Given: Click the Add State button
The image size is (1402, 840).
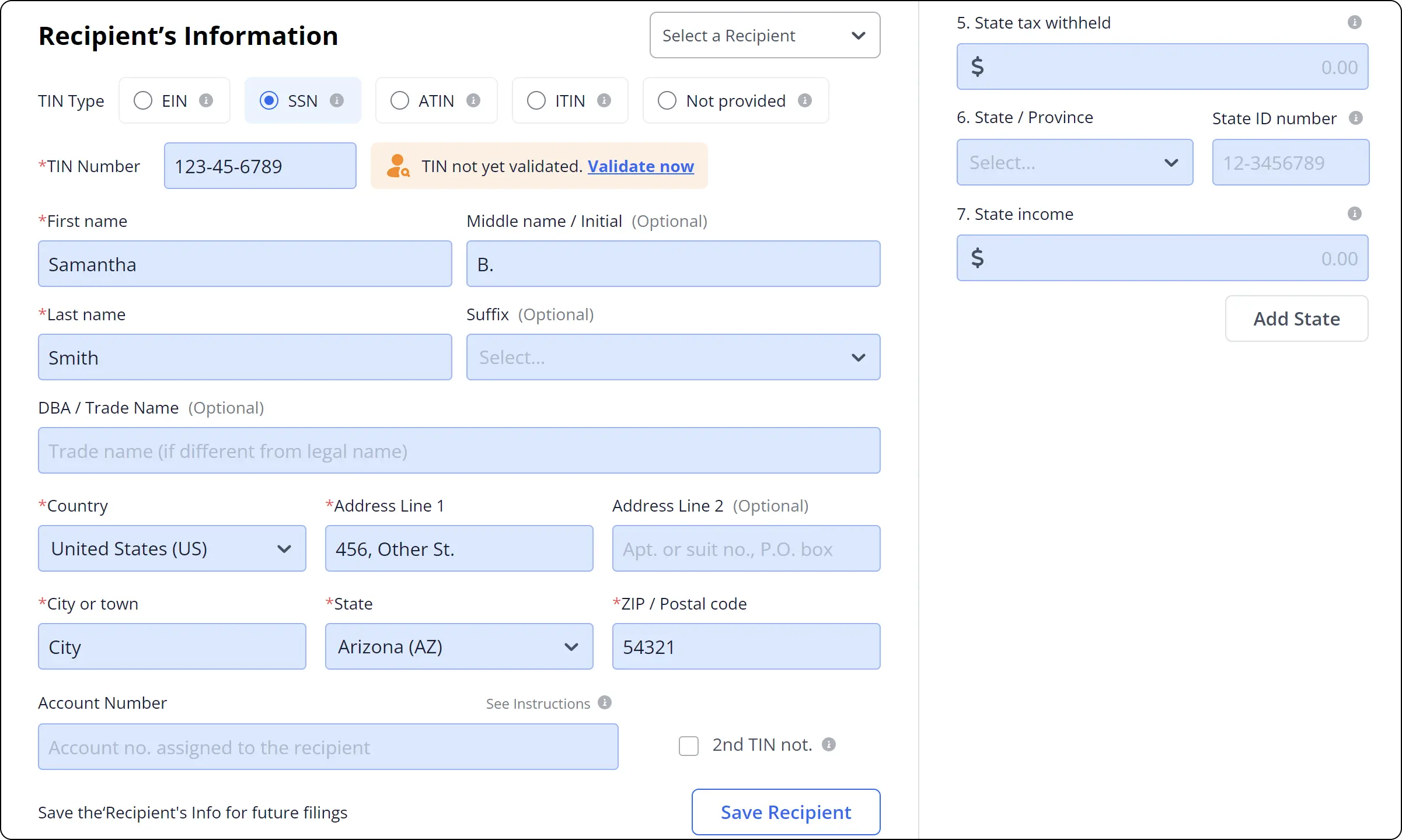Looking at the screenshot, I should click(1296, 318).
